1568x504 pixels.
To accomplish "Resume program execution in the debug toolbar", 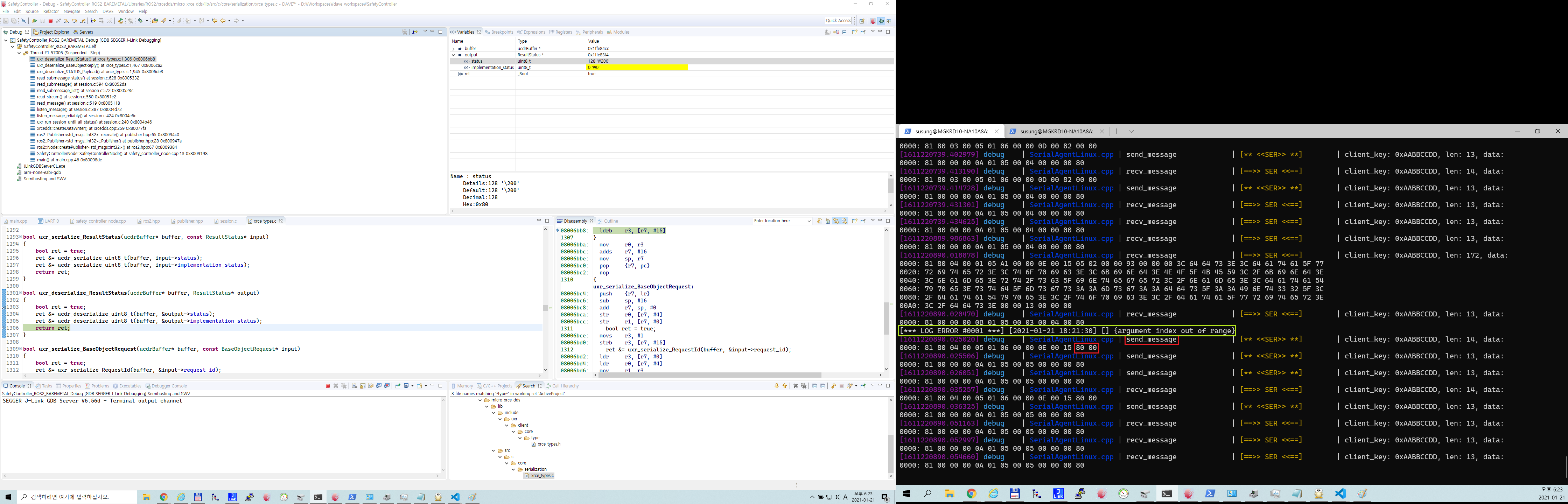I will (35, 21).
